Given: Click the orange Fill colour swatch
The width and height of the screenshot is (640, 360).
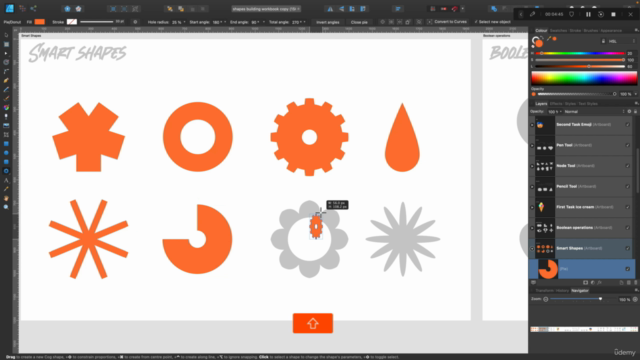Looking at the screenshot, I should point(40,22).
